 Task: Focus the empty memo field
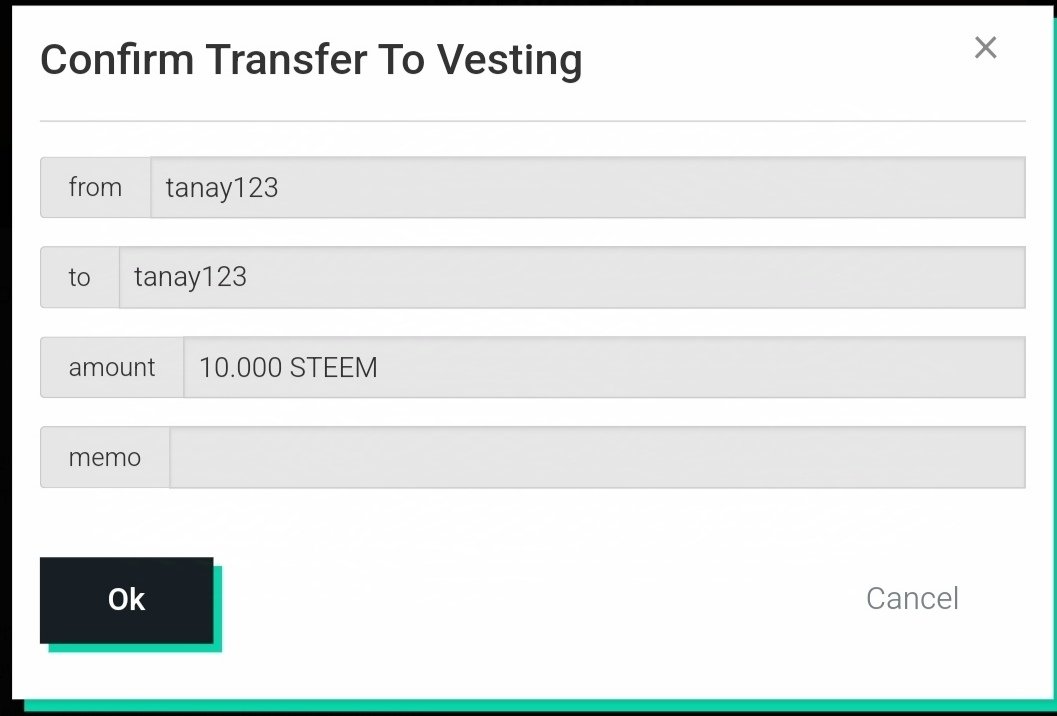click(x=597, y=457)
